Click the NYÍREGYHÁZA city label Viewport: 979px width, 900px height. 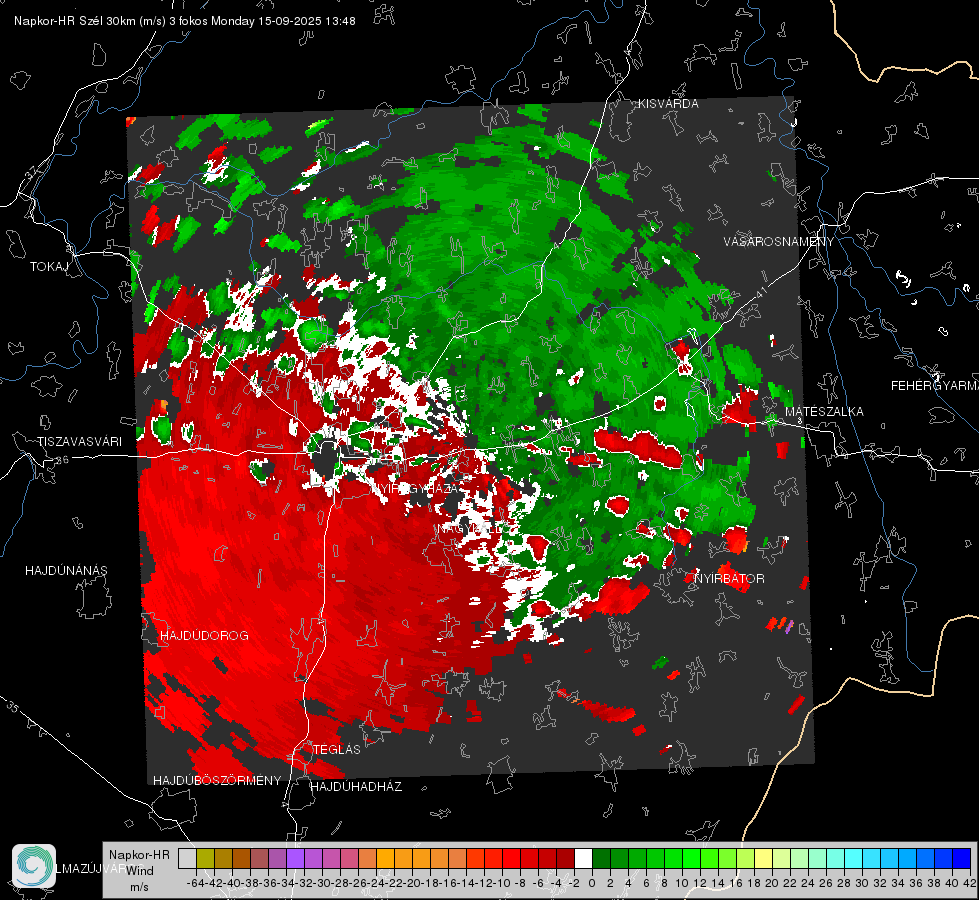click(416, 488)
